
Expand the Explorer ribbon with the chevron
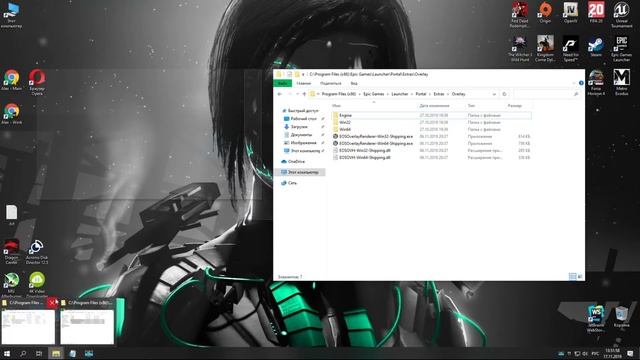coord(574,83)
